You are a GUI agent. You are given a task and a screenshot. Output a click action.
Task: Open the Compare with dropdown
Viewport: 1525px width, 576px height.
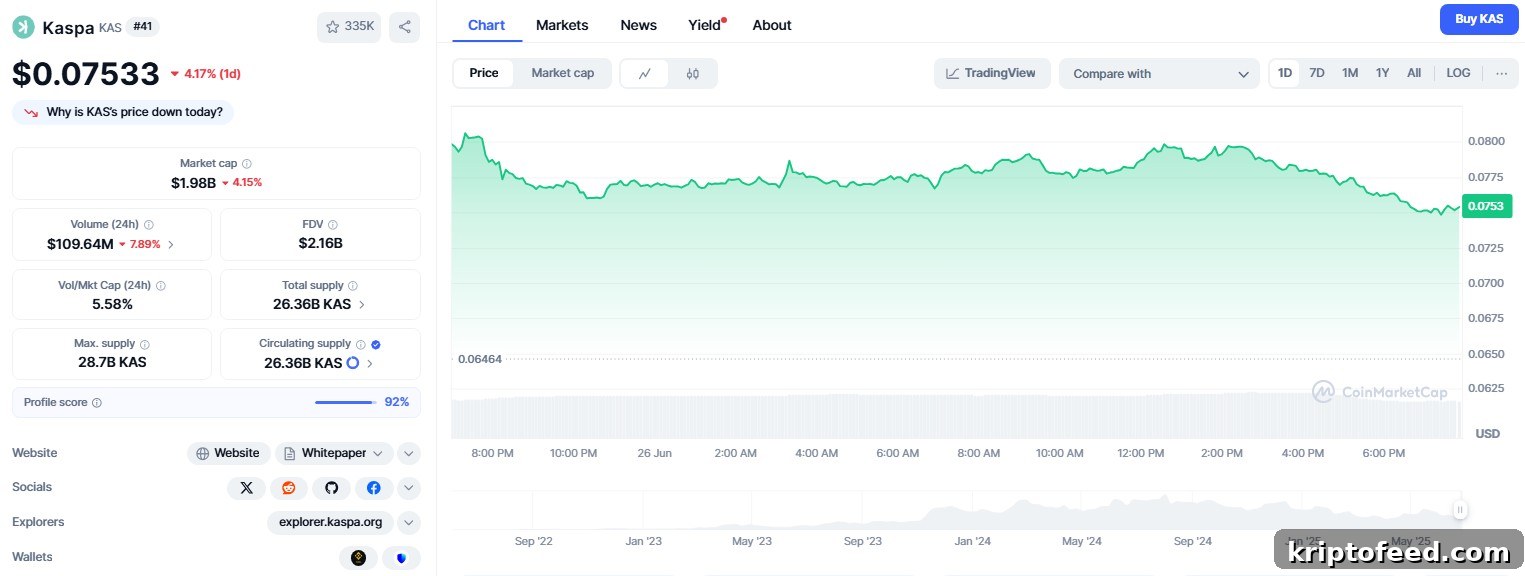(x=1159, y=74)
